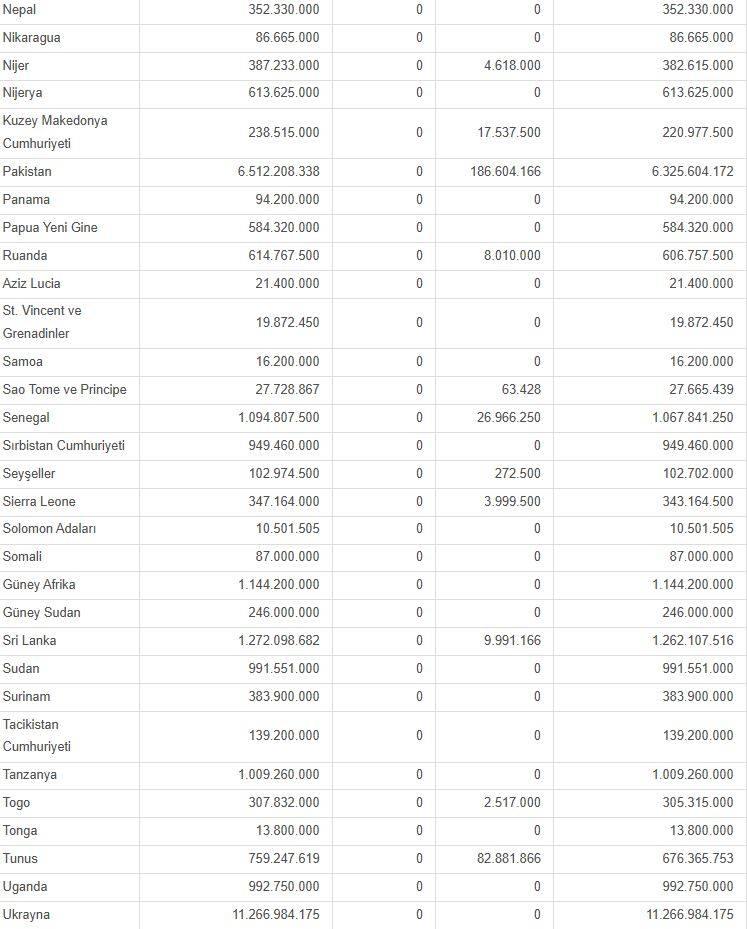747x929 pixels.
Task: Click value 6.512.208.338 for Pakistan
Action: point(278,172)
